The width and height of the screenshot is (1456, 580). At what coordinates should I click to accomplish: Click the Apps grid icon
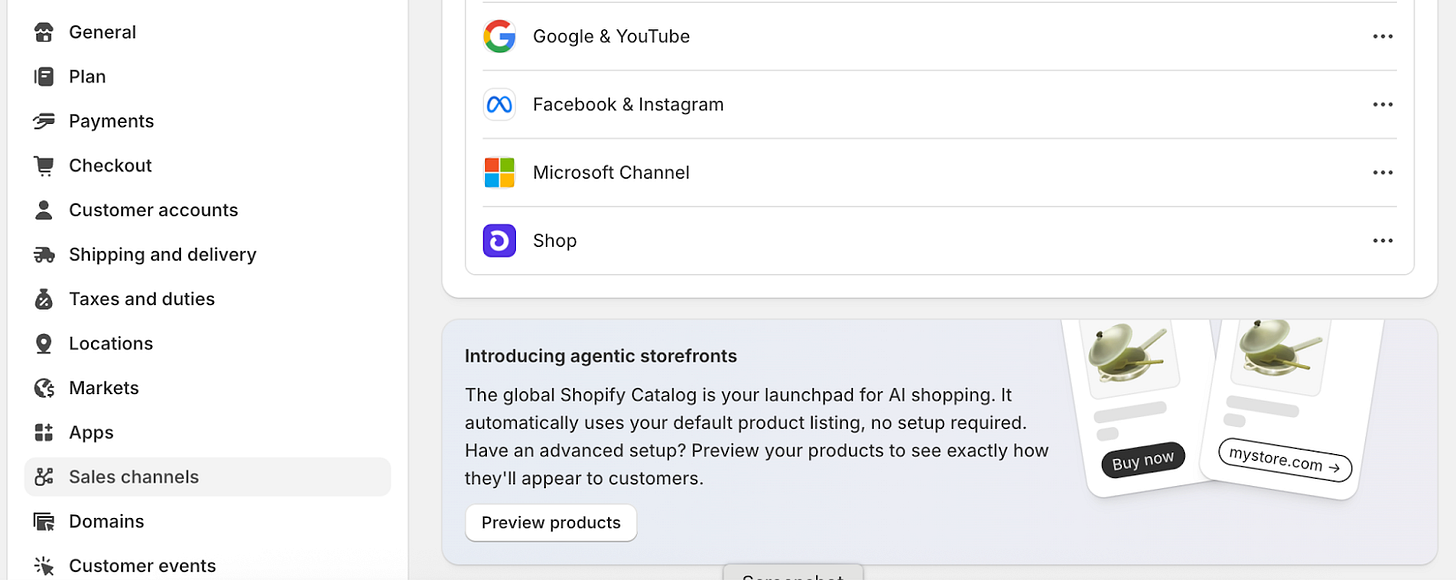(x=43, y=433)
